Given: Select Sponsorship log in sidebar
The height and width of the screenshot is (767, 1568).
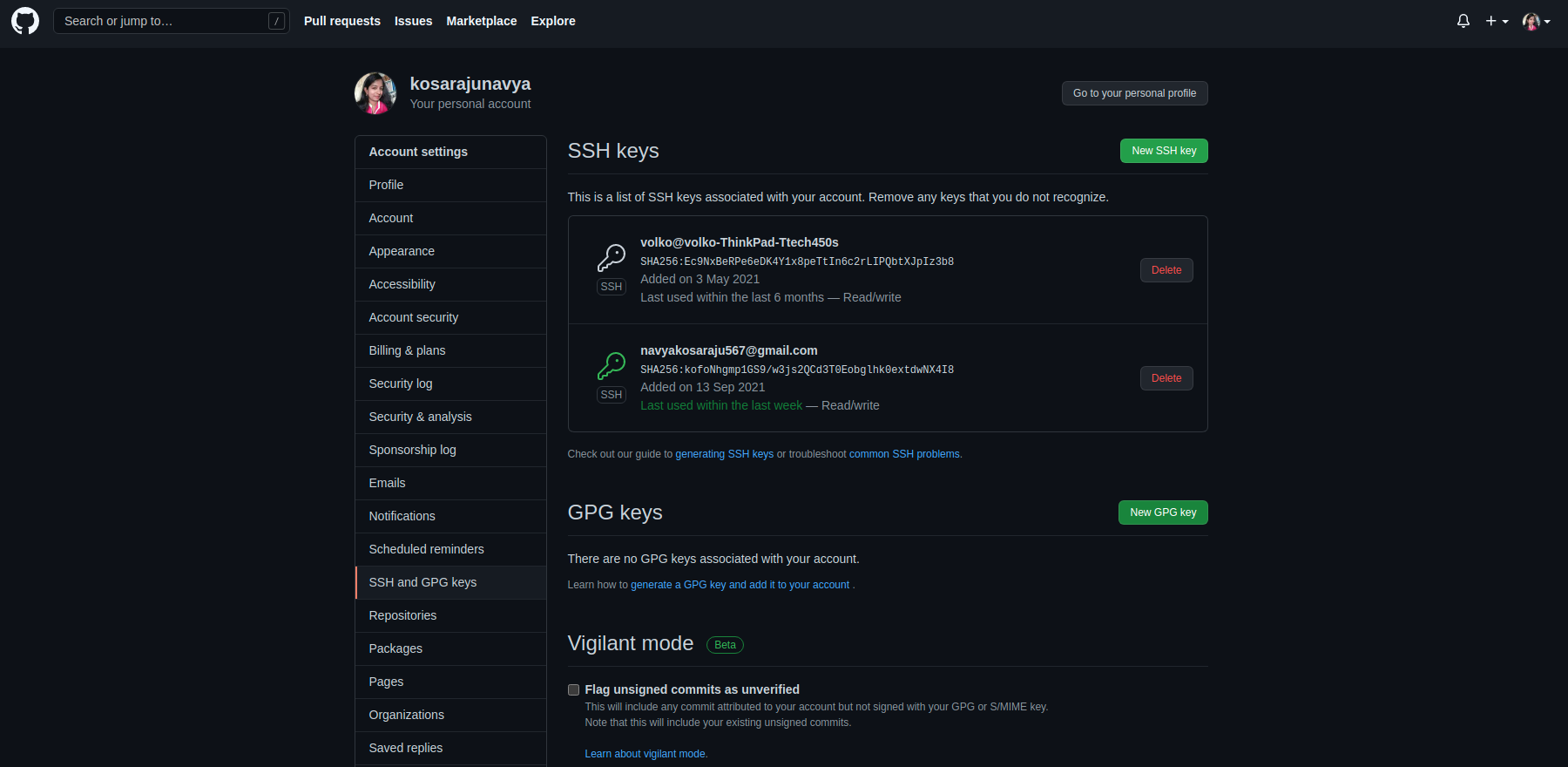Looking at the screenshot, I should click(450, 450).
